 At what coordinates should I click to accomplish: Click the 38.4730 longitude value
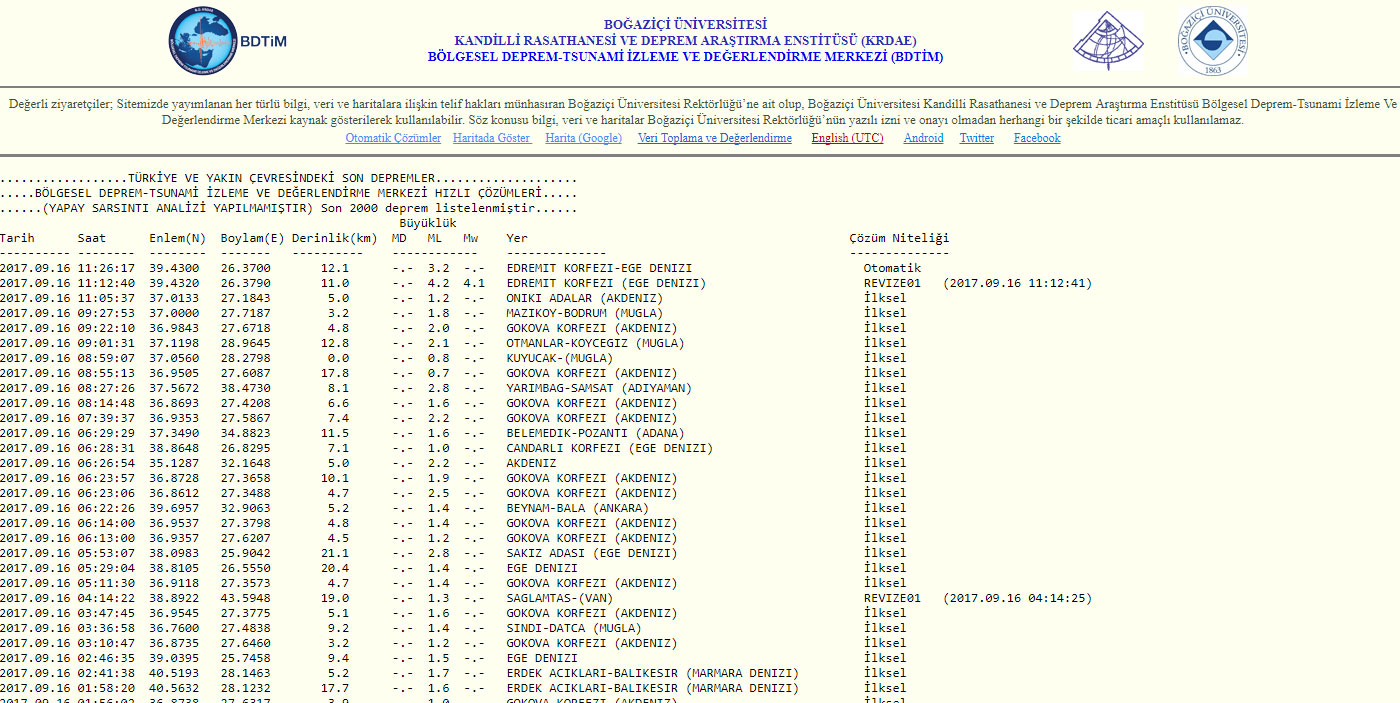click(246, 388)
